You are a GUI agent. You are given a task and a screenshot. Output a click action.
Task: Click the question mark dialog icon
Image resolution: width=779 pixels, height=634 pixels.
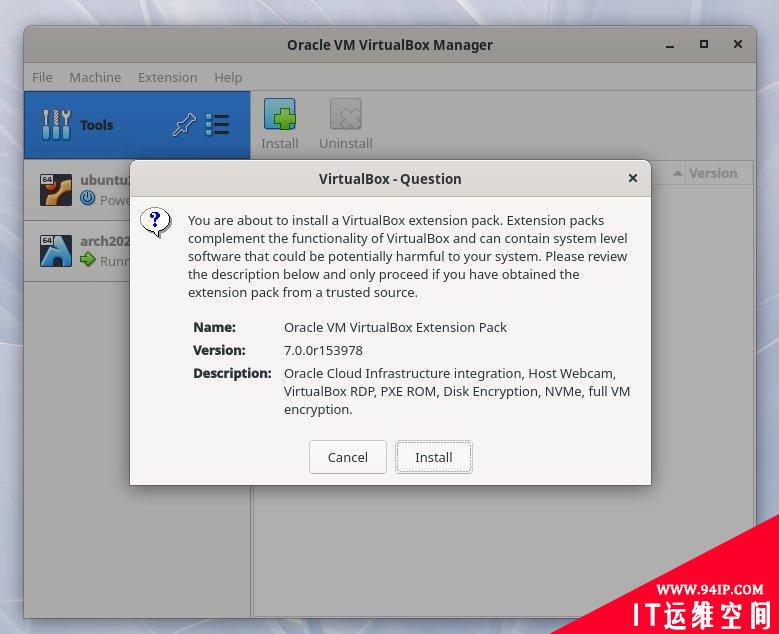(x=156, y=222)
